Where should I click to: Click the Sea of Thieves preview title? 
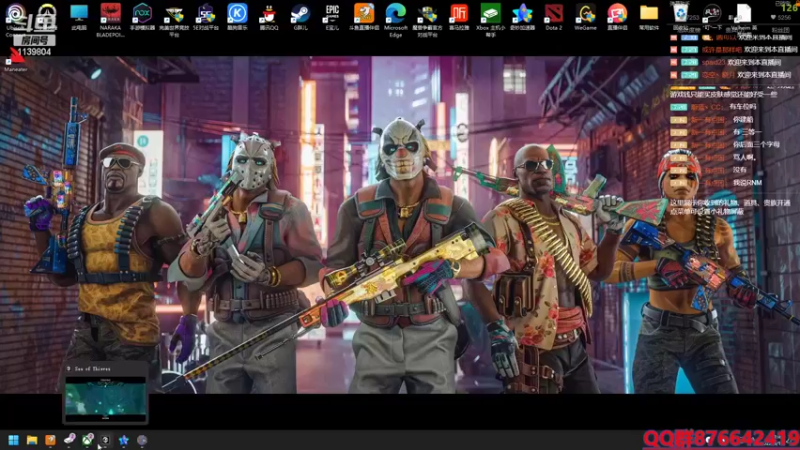[x=92, y=368]
